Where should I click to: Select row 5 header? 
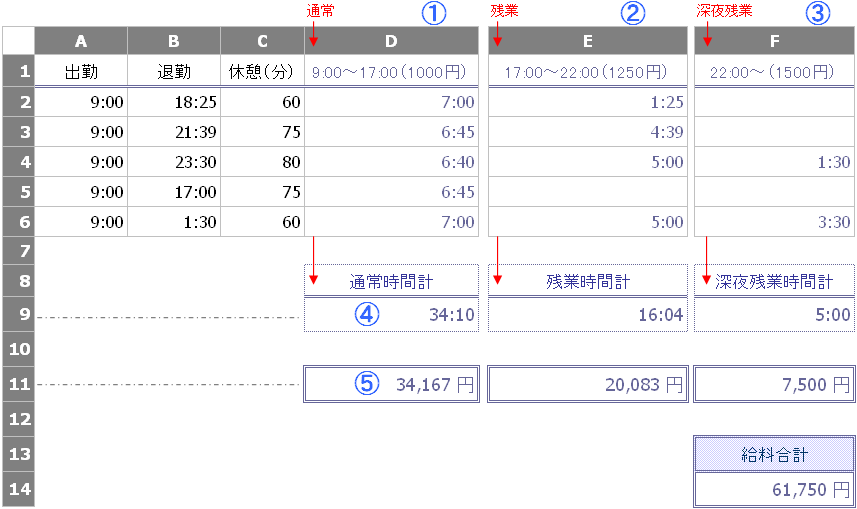tap(19, 192)
